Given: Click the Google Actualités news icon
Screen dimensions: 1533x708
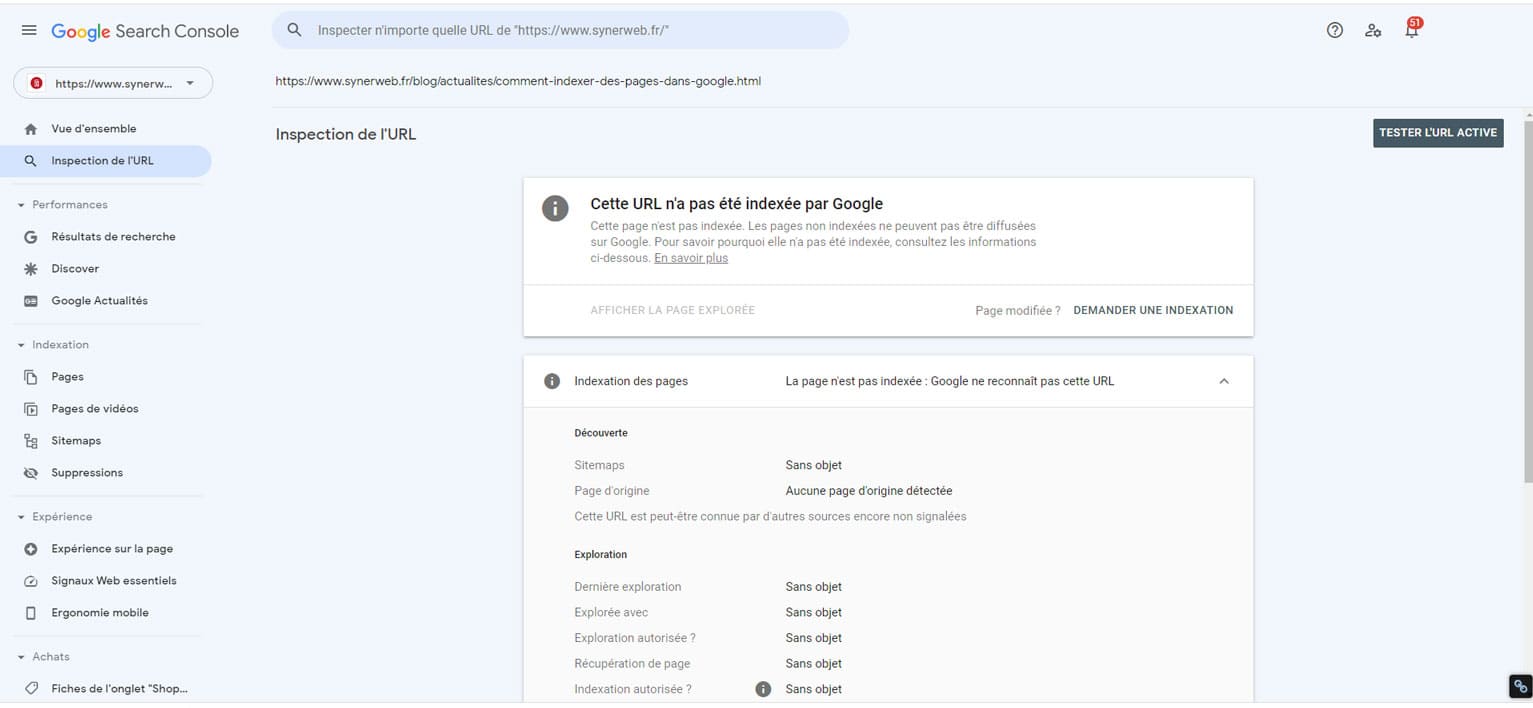Looking at the screenshot, I should pyautogui.click(x=31, y=301).
